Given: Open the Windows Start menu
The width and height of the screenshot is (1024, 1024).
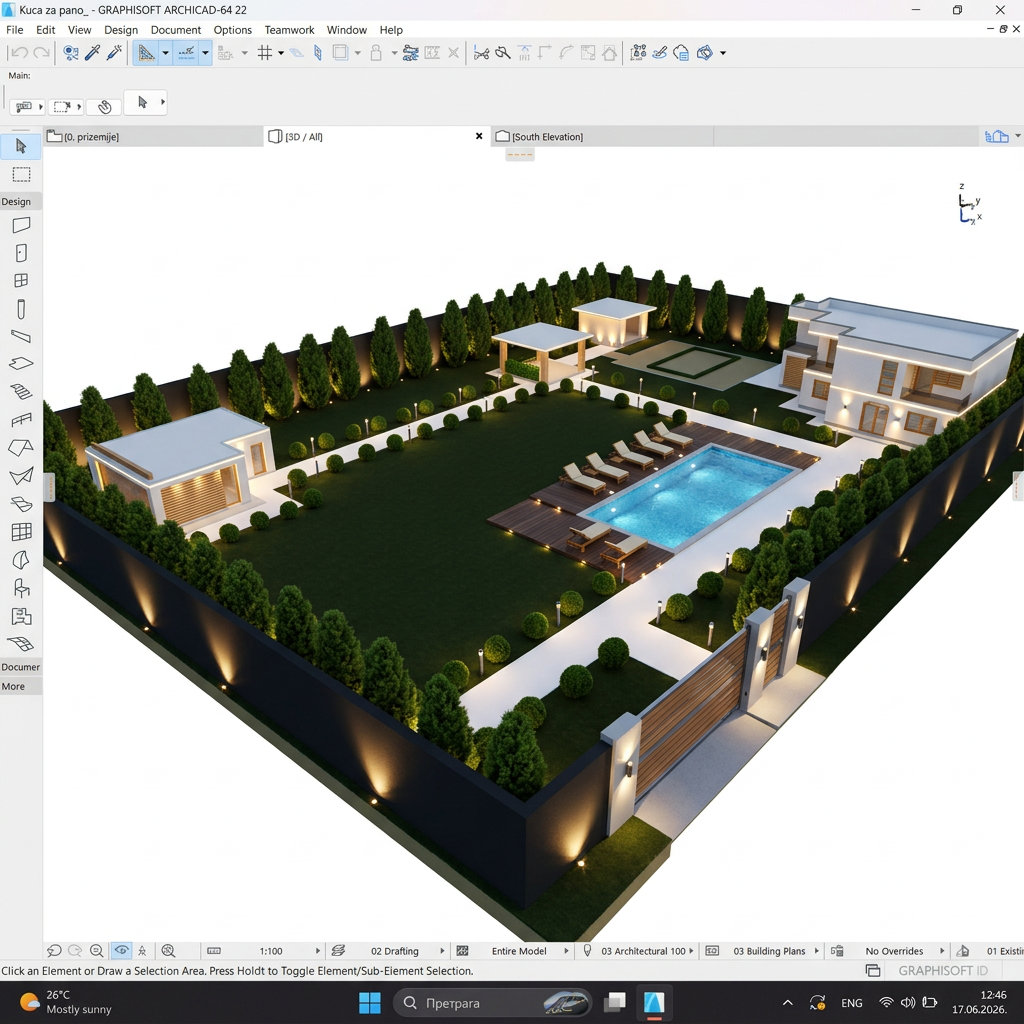Looking at the screenshot, I should pos(370,1002).
